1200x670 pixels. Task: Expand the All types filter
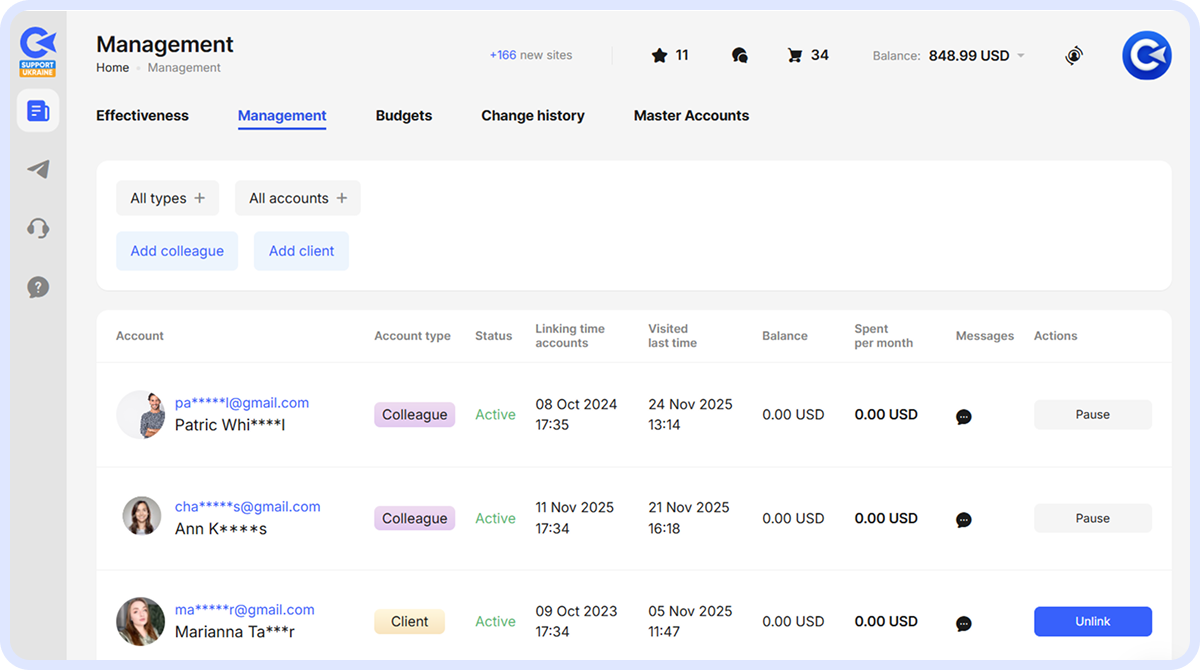[x=167, y=198]
